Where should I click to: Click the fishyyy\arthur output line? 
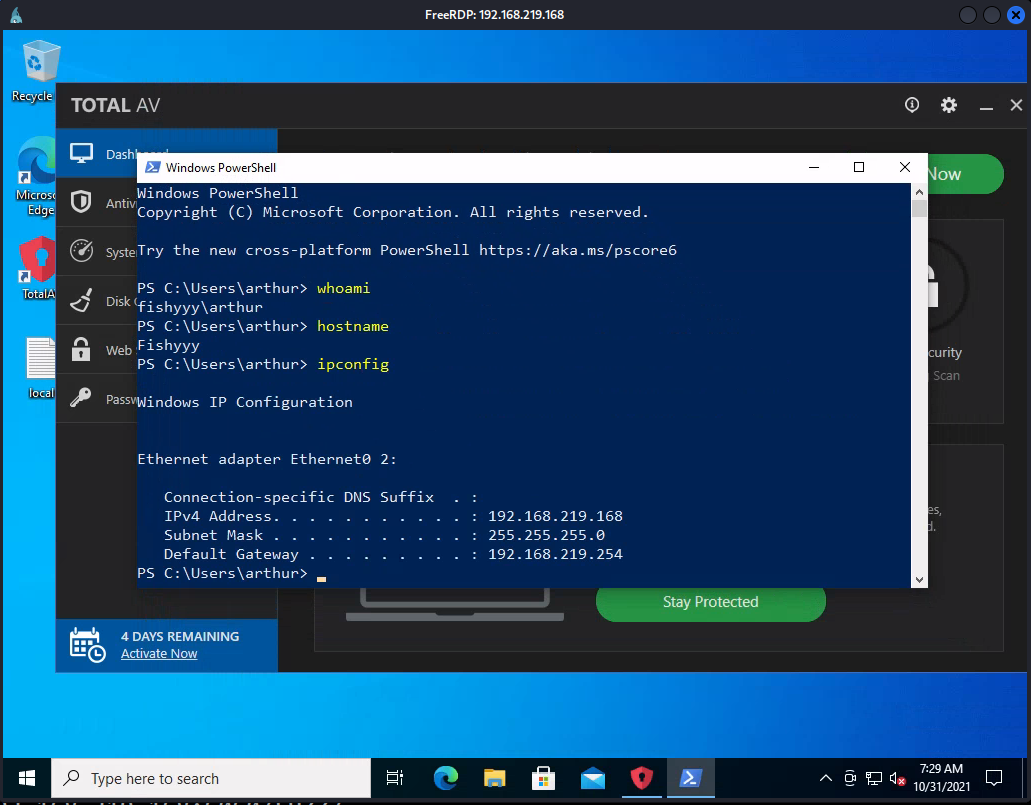click(x=200, y=307)
